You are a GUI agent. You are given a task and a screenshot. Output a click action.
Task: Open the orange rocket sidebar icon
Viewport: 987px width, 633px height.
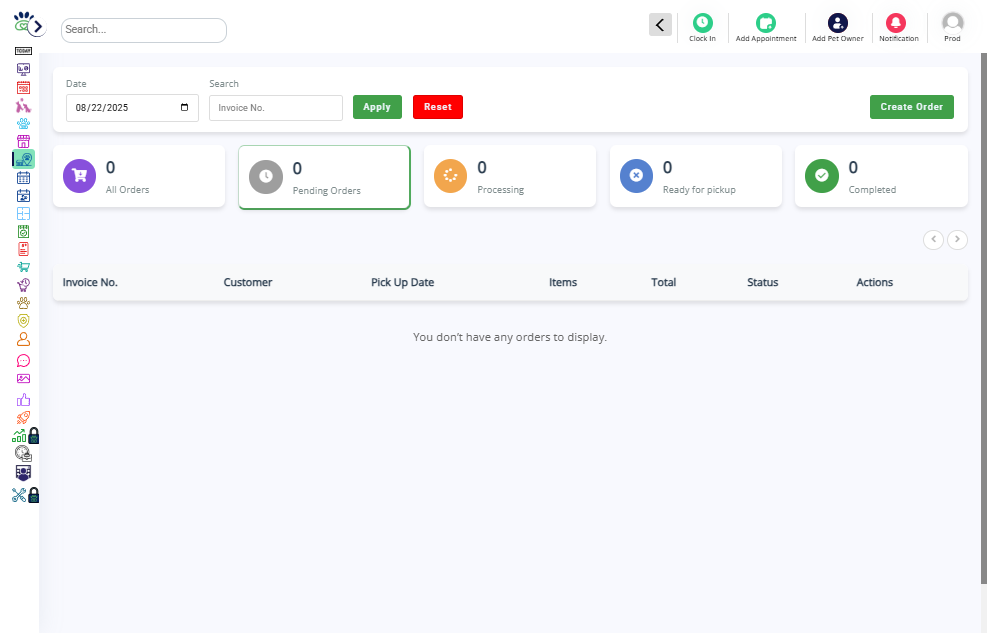click(23, 418)
